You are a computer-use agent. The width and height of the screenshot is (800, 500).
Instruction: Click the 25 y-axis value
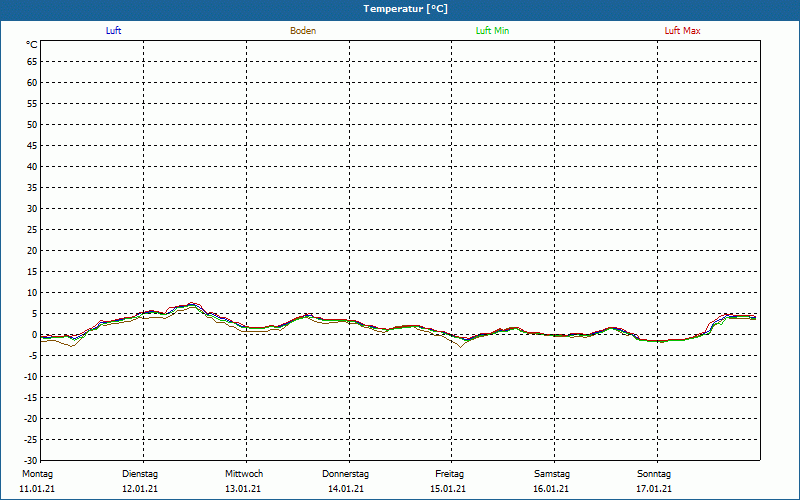click(x=32, y=230)
